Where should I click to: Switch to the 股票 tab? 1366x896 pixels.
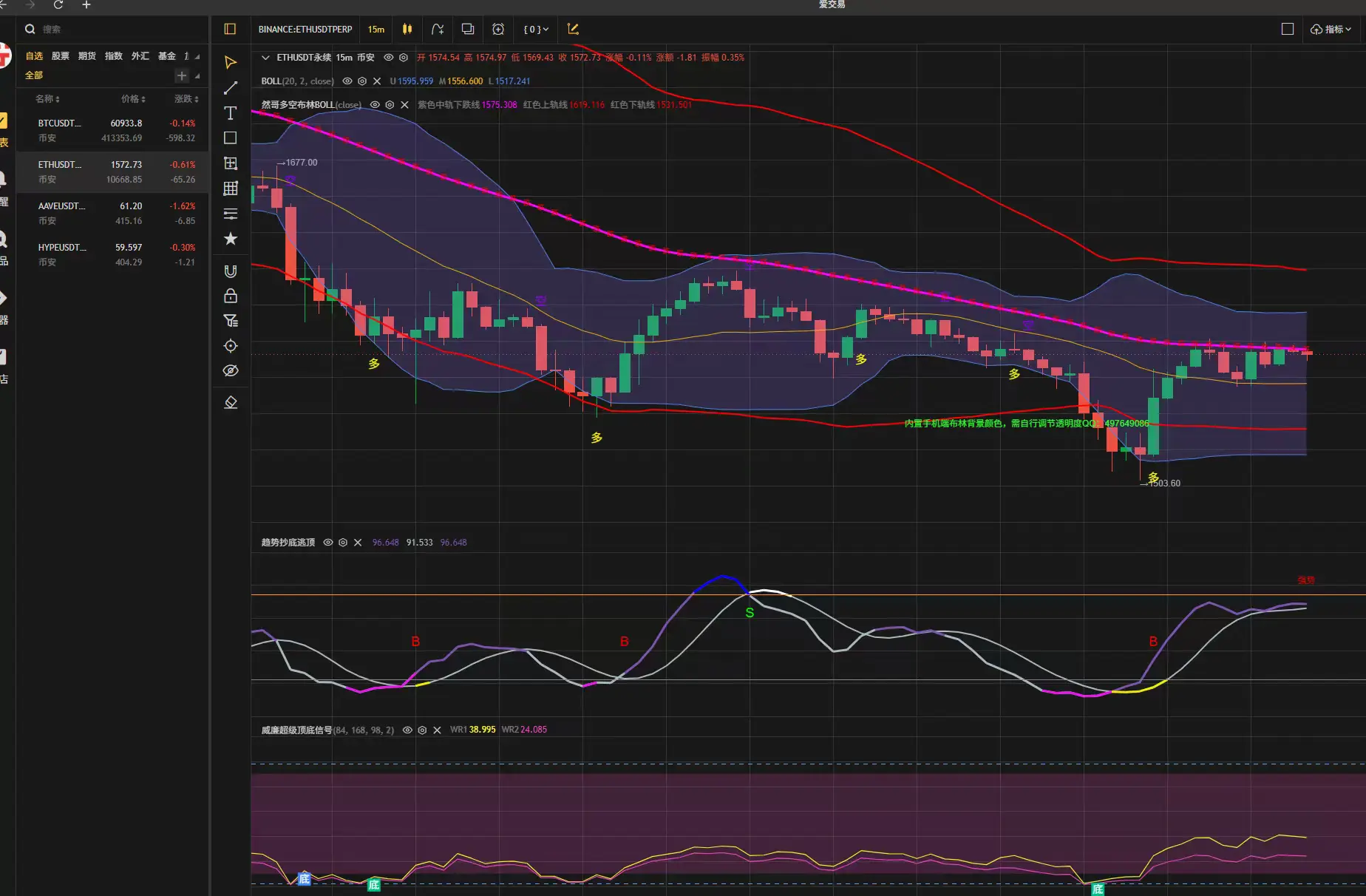click(x=61, y=56)
